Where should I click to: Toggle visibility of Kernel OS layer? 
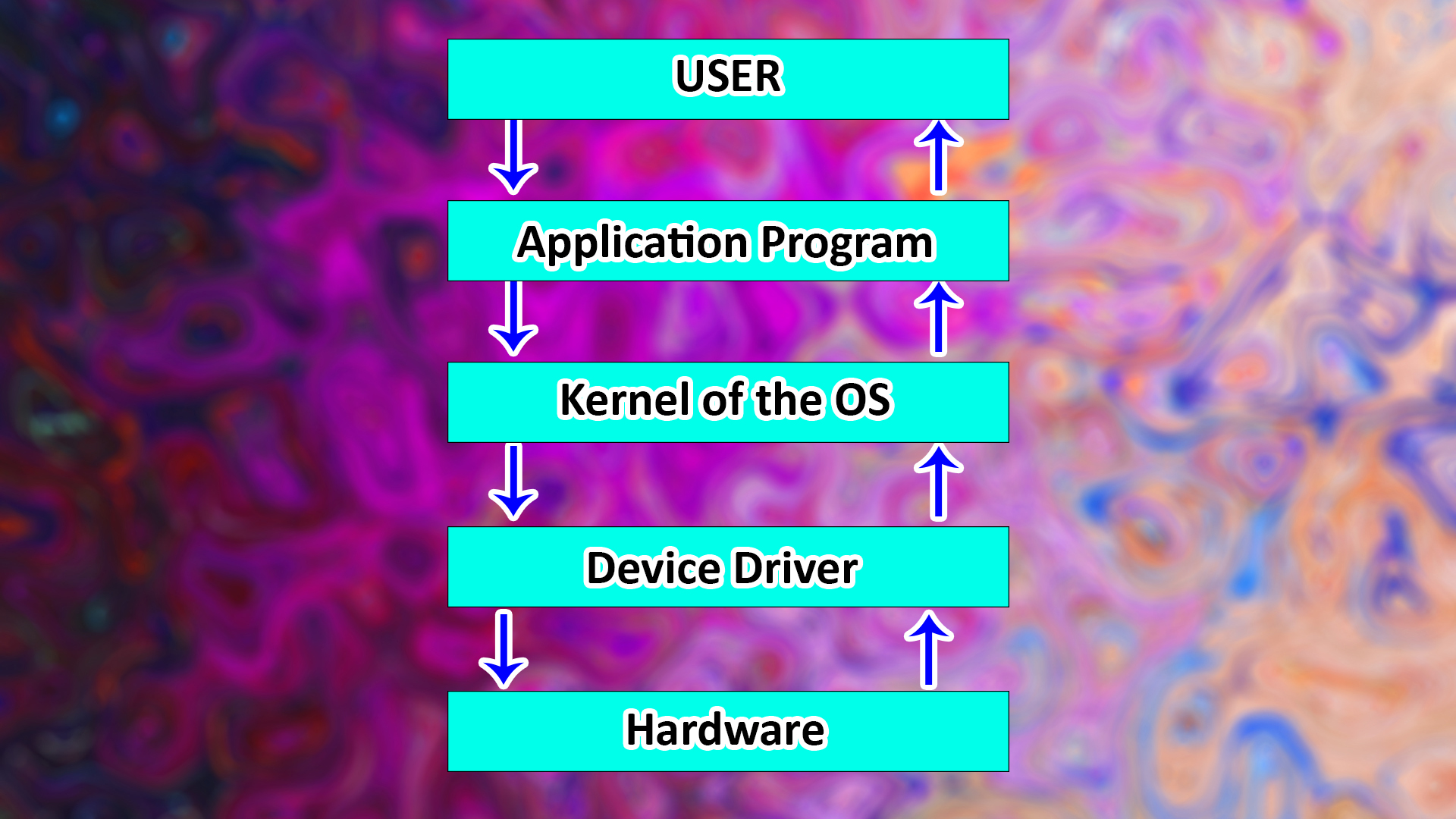point(728,399)
